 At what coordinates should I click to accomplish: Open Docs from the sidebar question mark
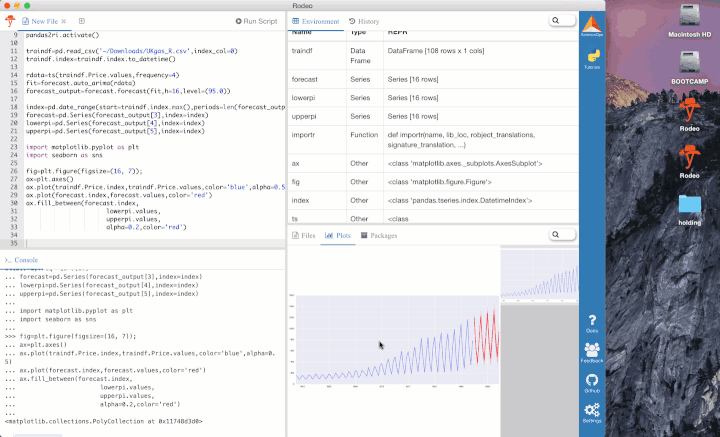click(x=592, y=324)
